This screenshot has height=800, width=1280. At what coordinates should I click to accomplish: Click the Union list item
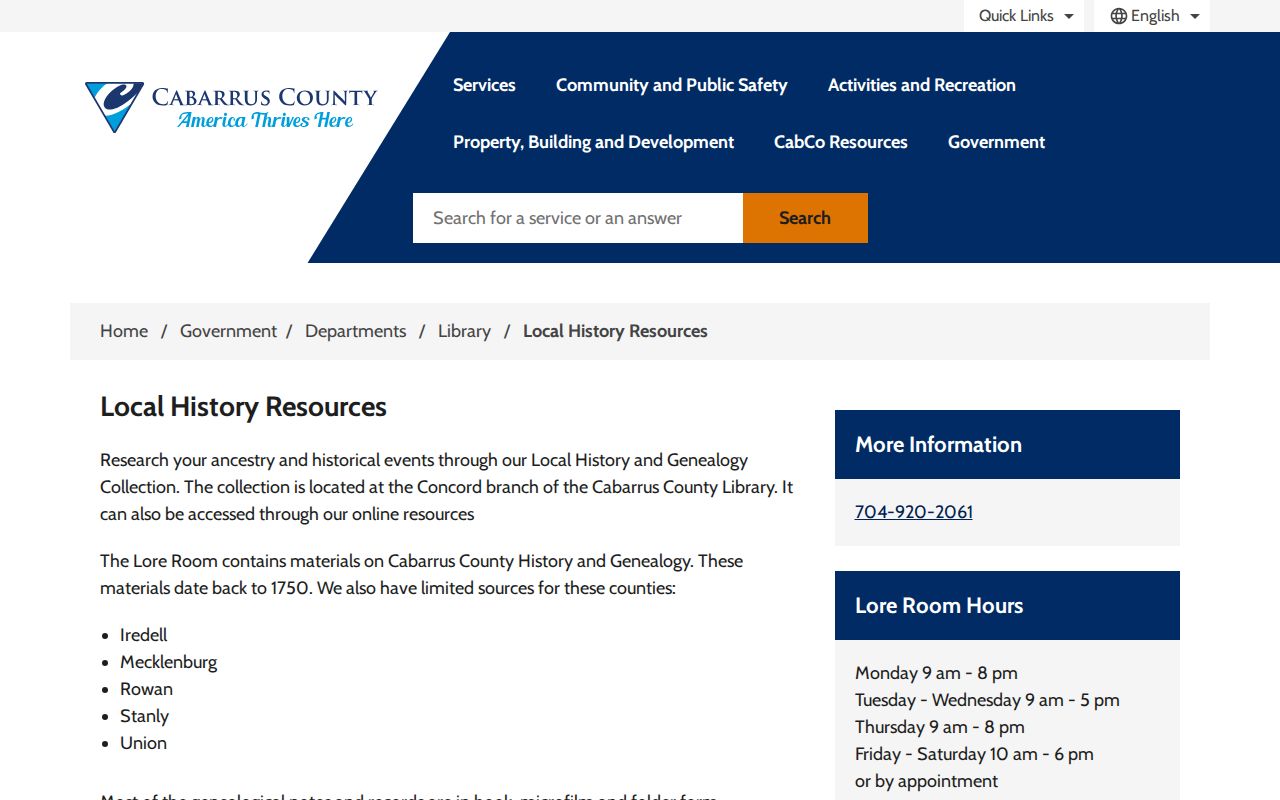pyautogui.click(x=143, y=743)
